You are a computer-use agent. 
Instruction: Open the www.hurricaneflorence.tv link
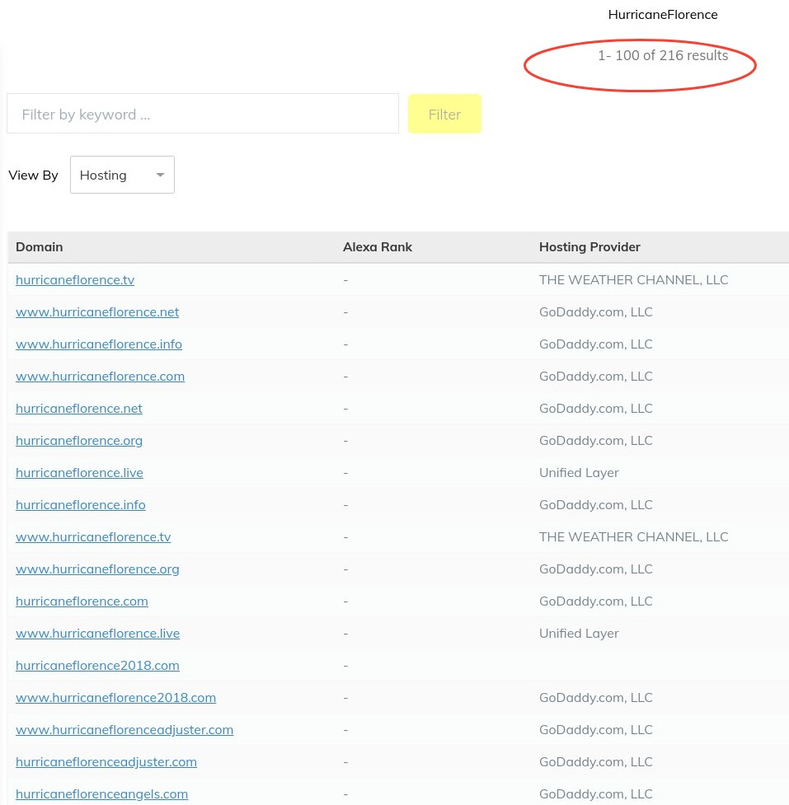[x=93, y=537]
